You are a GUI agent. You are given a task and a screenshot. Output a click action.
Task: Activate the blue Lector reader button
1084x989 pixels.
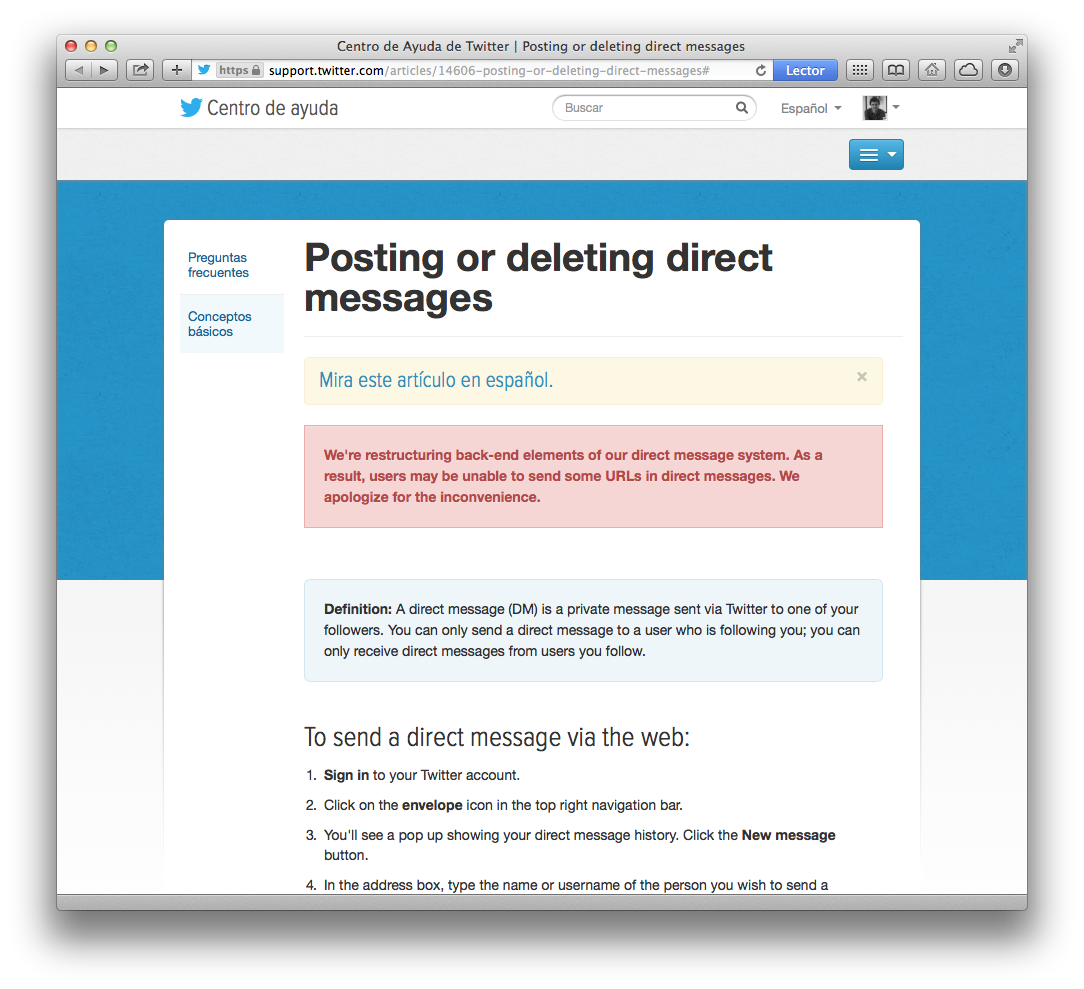[805, 70]
